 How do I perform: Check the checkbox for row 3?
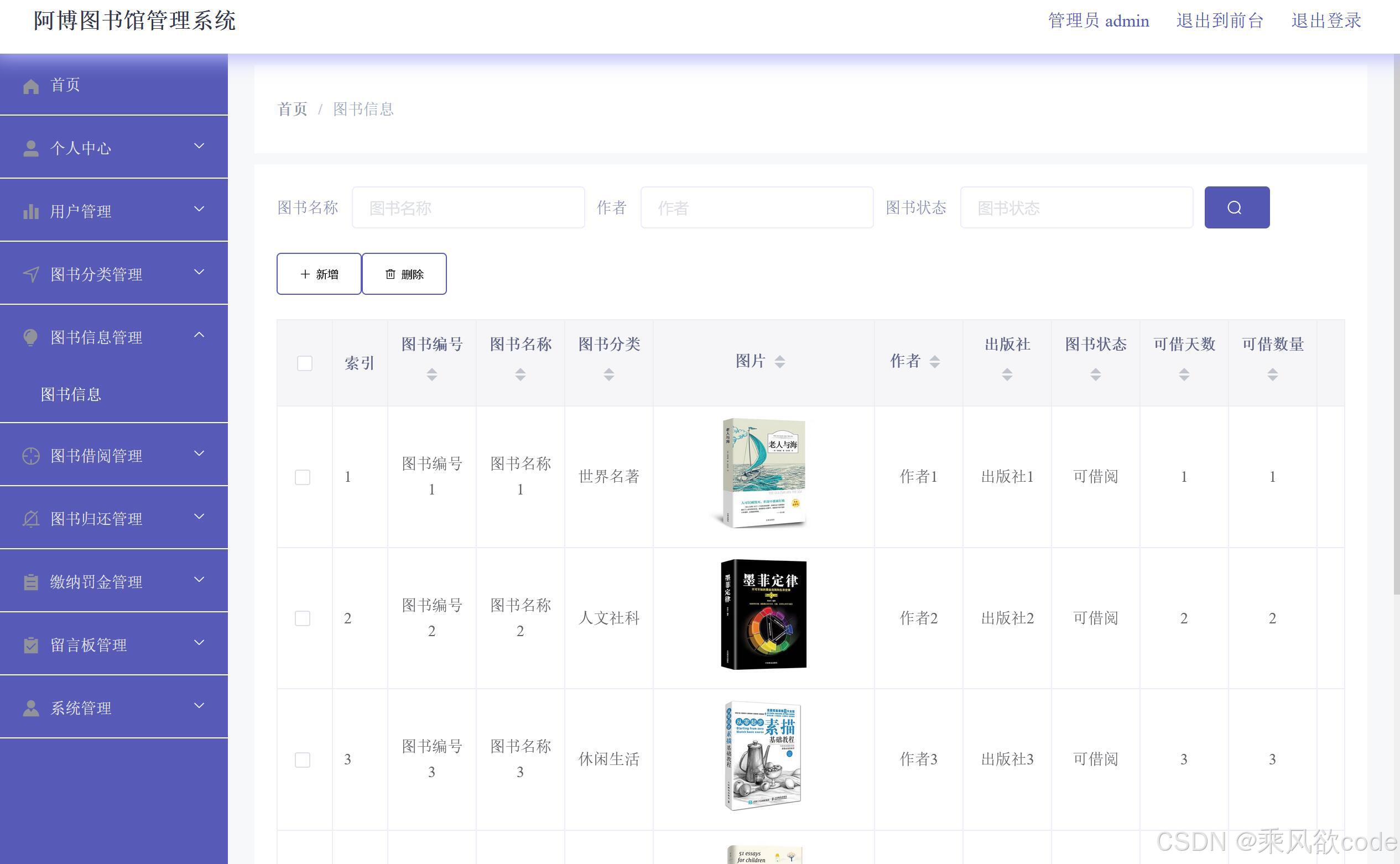tap(302, 759)
